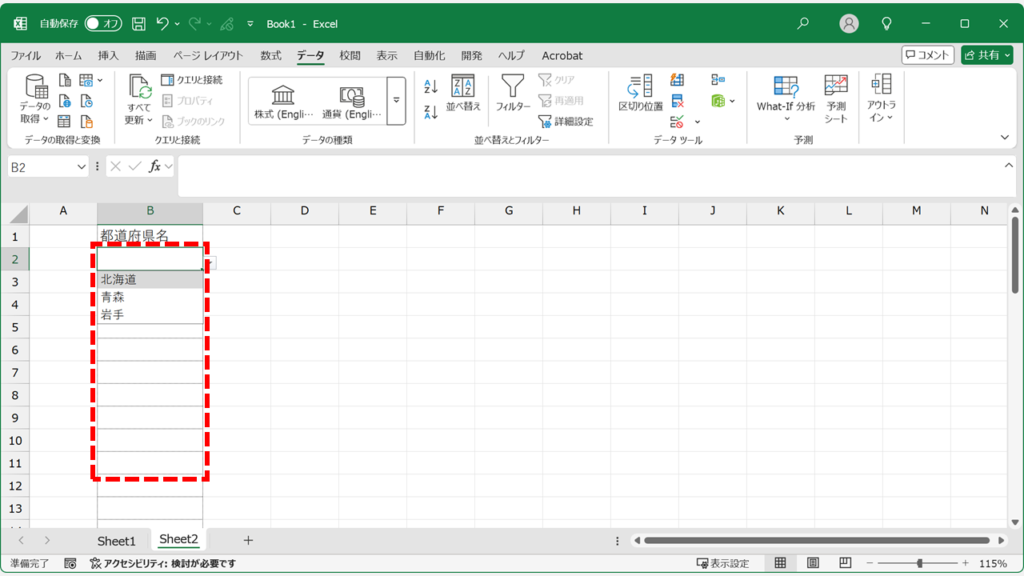Image resolution: width=1024 pixels, height=576 pixels.
Task: Toggle the フィルター filter funnel
Action: [x=513, y=93]
